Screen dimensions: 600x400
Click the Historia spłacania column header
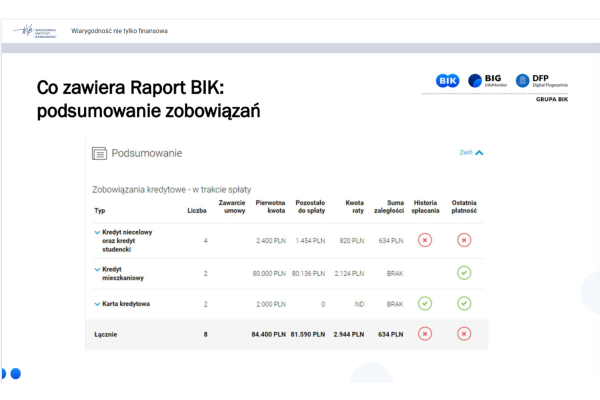click(x=425, y=206)
